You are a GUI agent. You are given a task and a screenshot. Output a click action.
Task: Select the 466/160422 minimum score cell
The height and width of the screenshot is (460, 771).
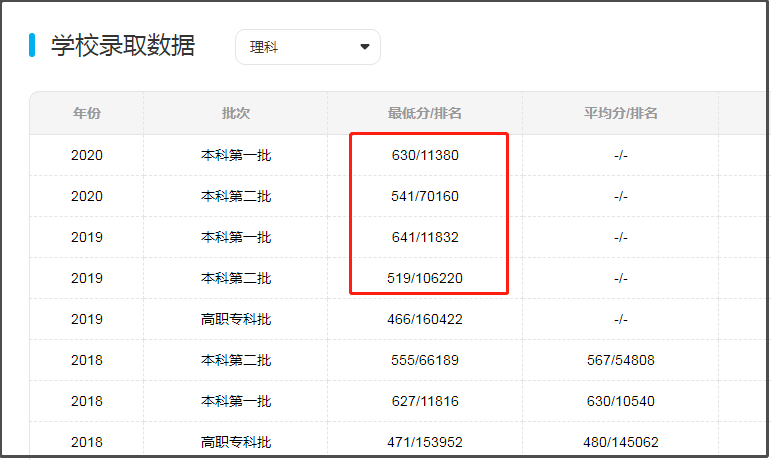[x=425, y=319]
